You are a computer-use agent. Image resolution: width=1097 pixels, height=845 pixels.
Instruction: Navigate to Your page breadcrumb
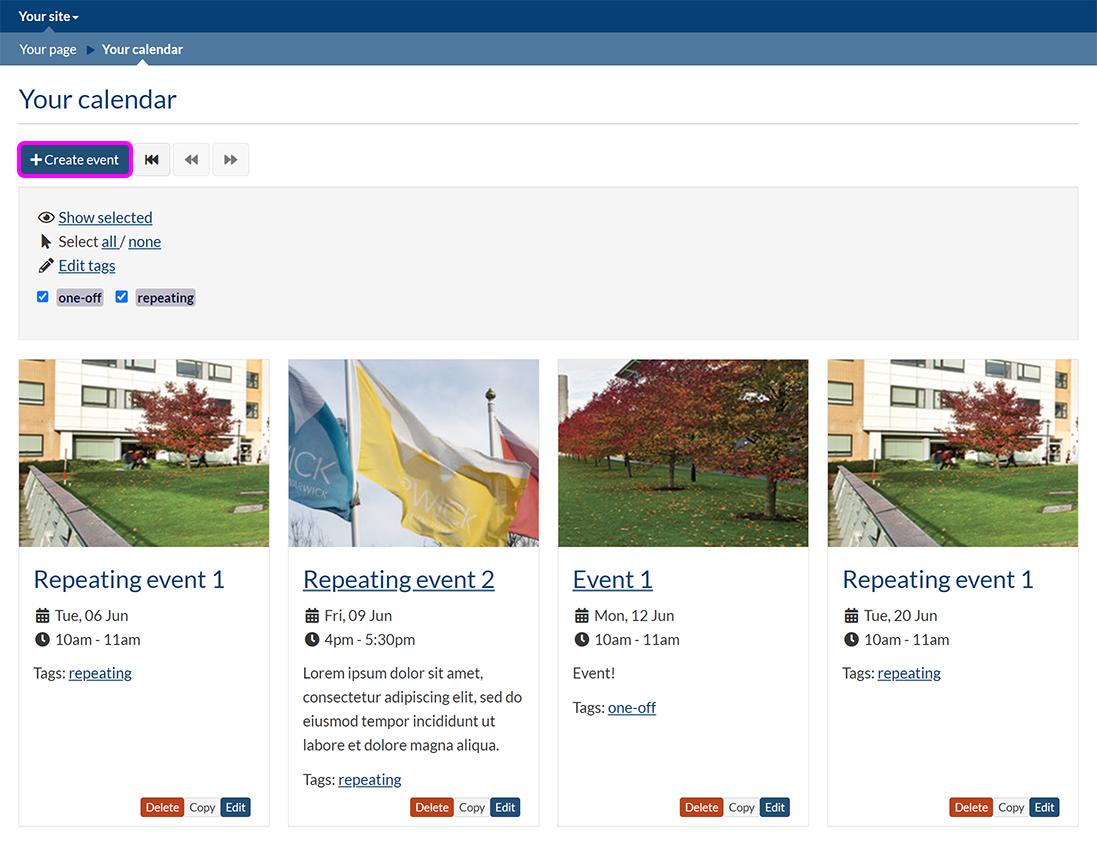coord(48,49)
